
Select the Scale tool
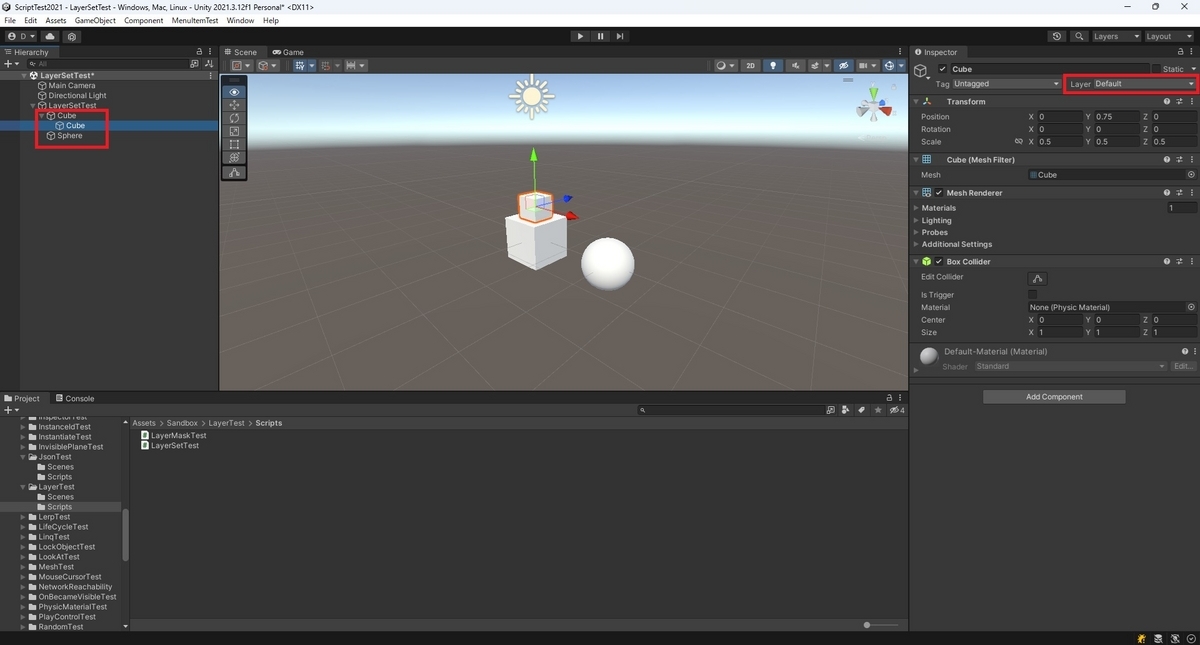click(234, 130)
